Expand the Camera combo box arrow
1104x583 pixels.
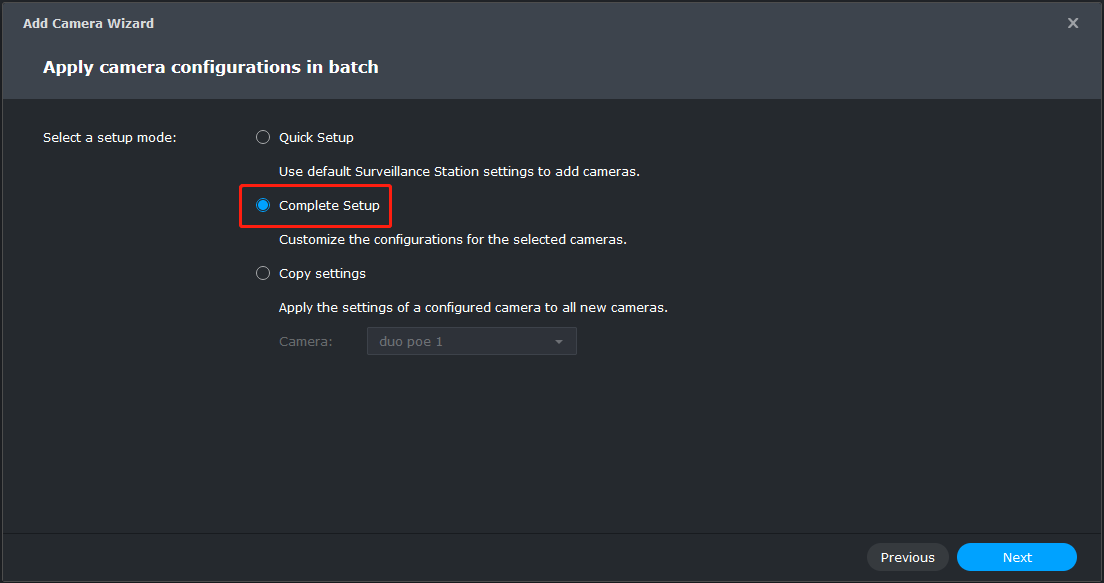[x=559, y=342]
